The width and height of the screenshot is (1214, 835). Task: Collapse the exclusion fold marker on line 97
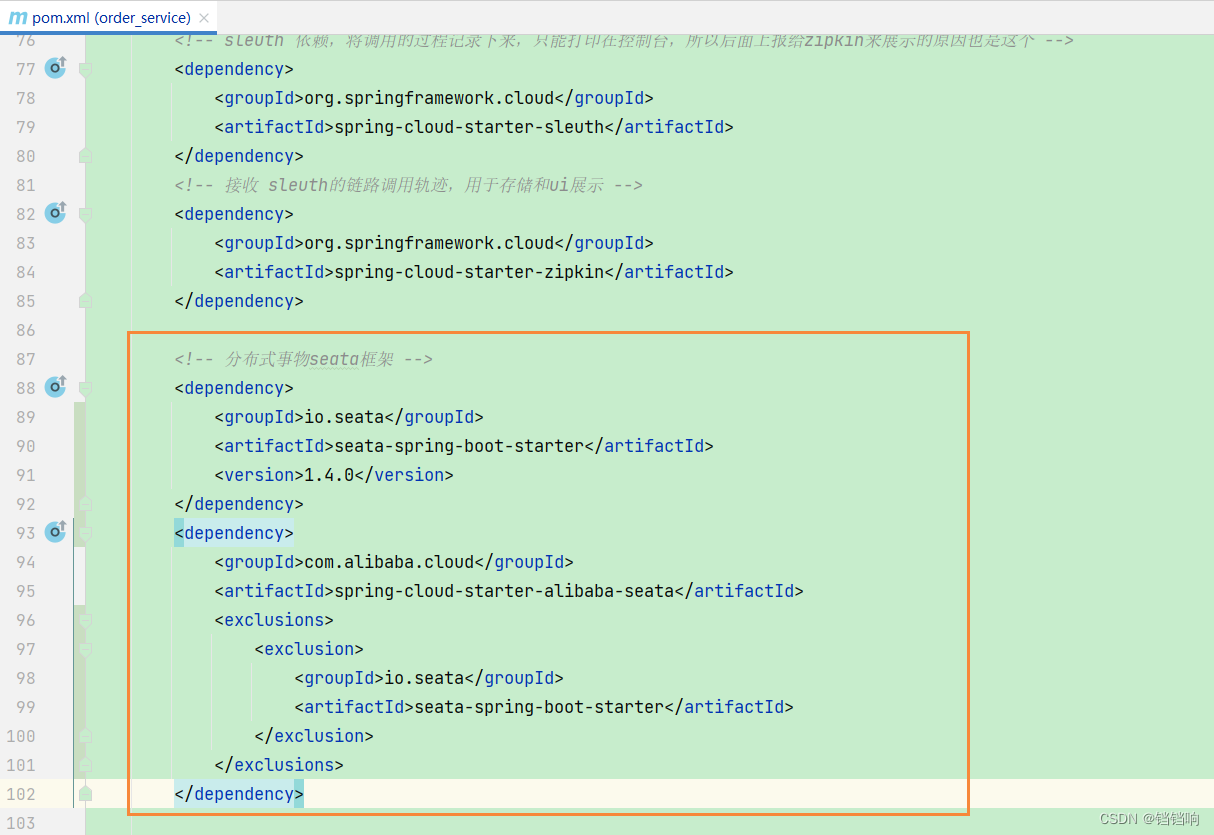click(85, 649)
